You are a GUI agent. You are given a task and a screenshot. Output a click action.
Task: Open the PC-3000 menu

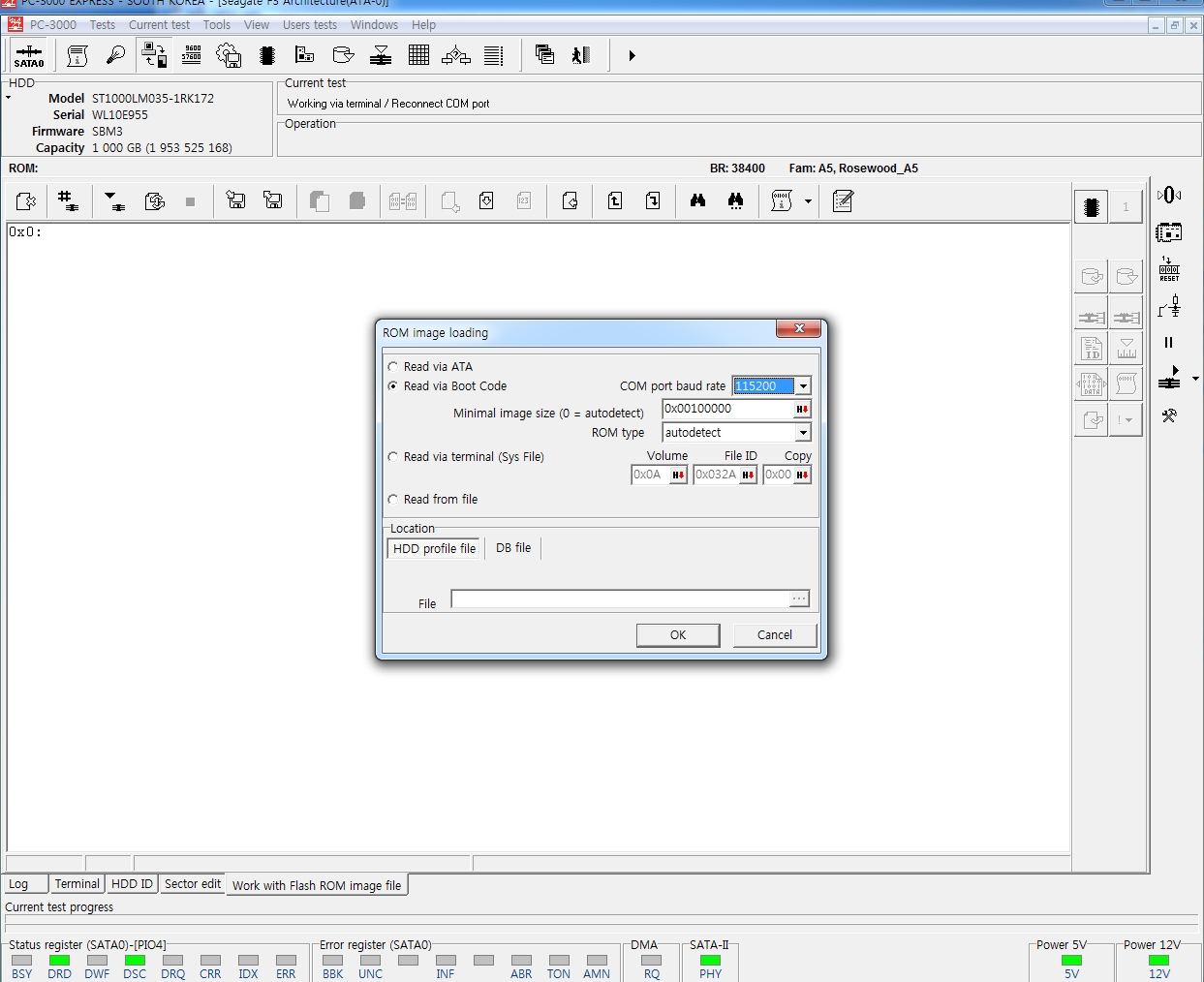pyautogui.click(x=52, y=25)
